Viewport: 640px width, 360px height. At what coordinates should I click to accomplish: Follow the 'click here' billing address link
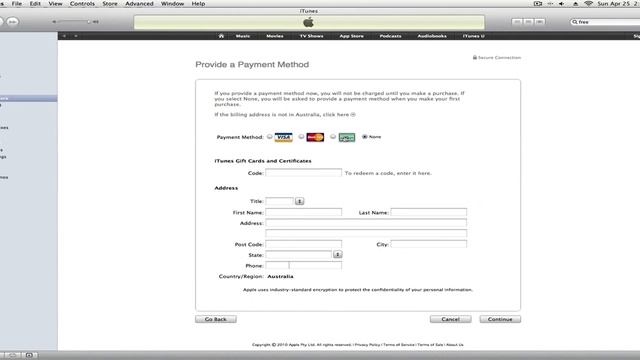(x=336, y=115)
